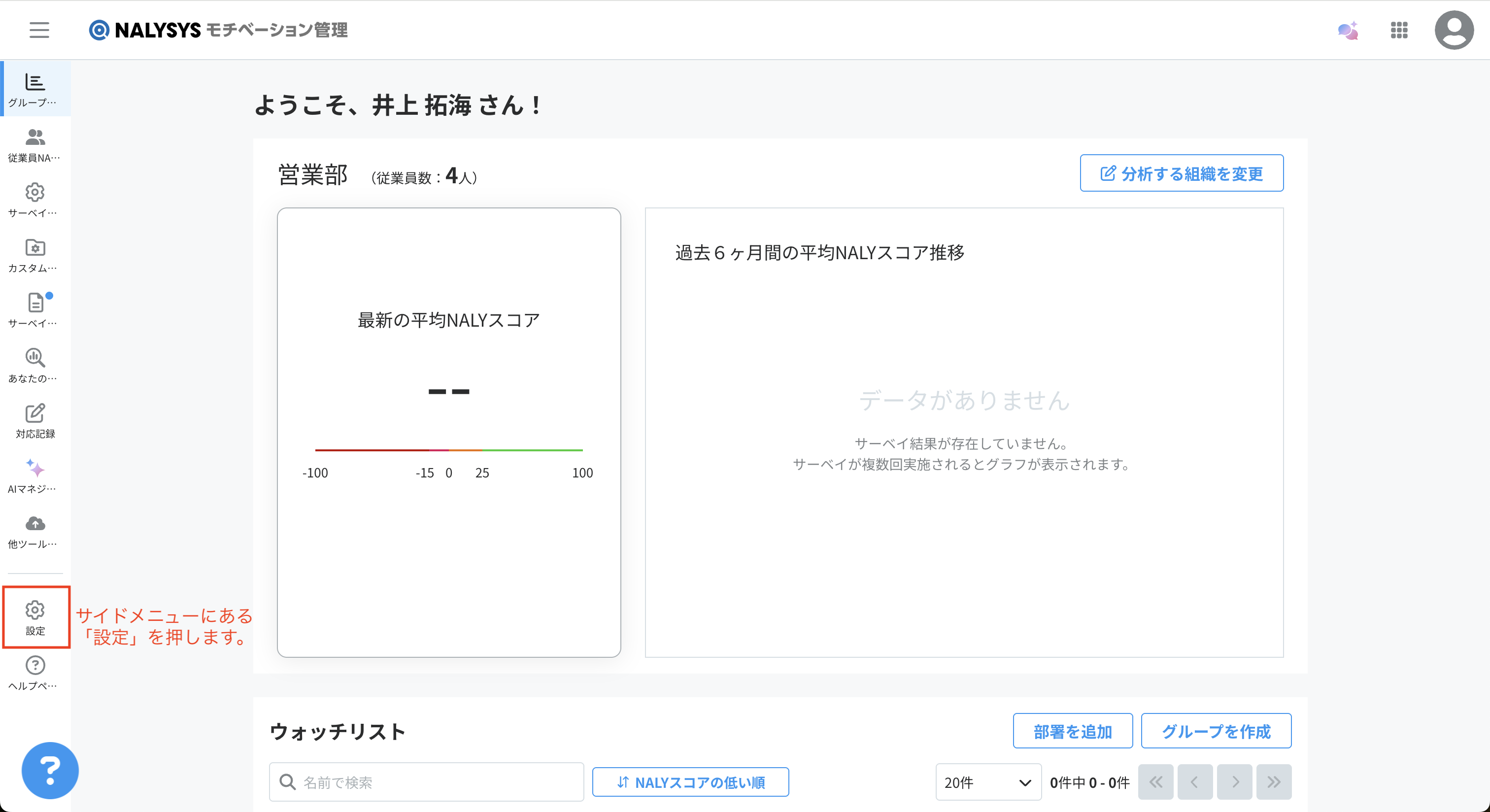Select the グループ… sidebar tab
Screen dimensions: 1490x812
34,89
